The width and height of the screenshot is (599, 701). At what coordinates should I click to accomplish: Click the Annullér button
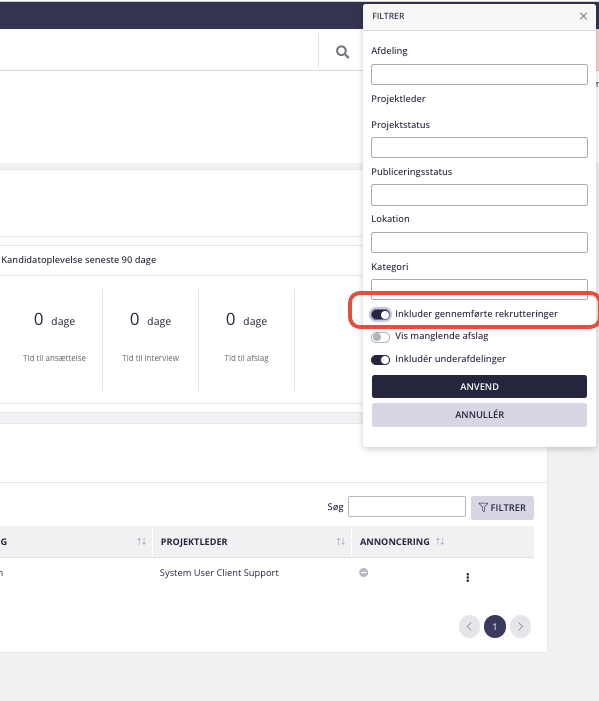[x=479, y=415]
